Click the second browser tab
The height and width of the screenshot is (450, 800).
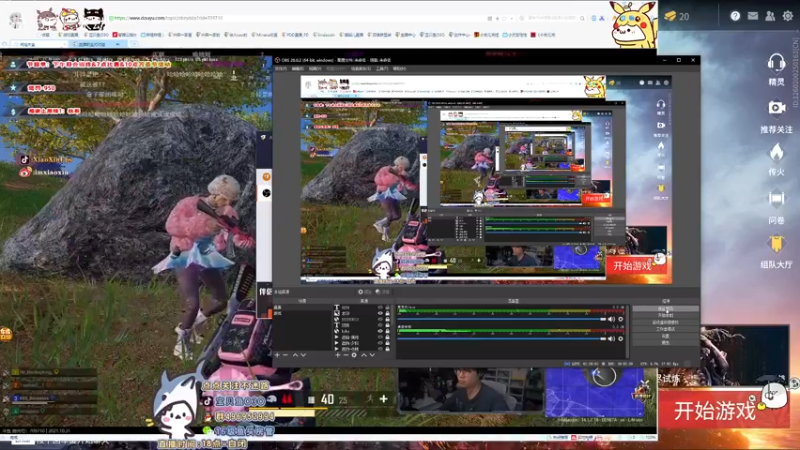pyautogui.click(x=97, y=44)
